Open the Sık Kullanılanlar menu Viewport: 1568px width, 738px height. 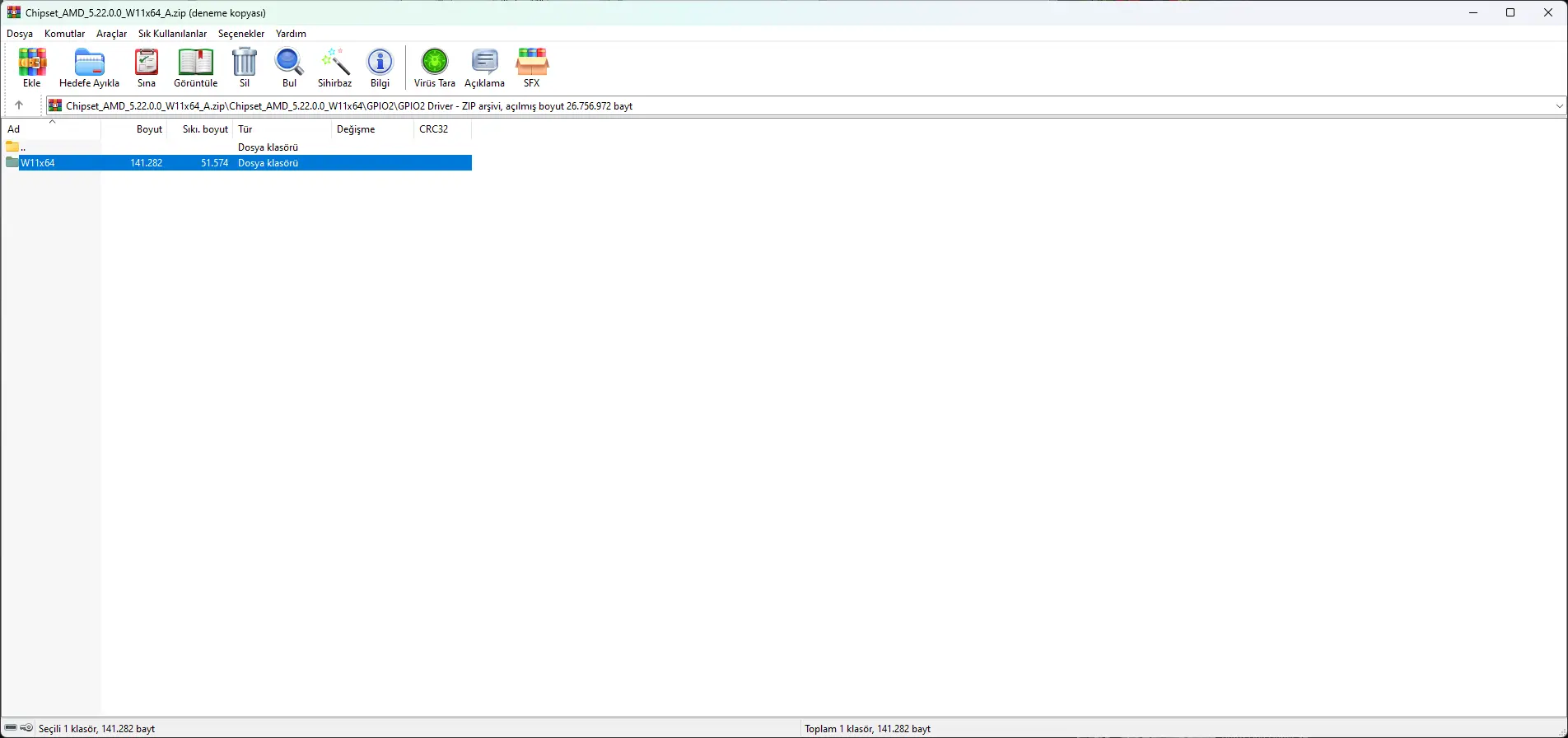click(x=173, y=34)
